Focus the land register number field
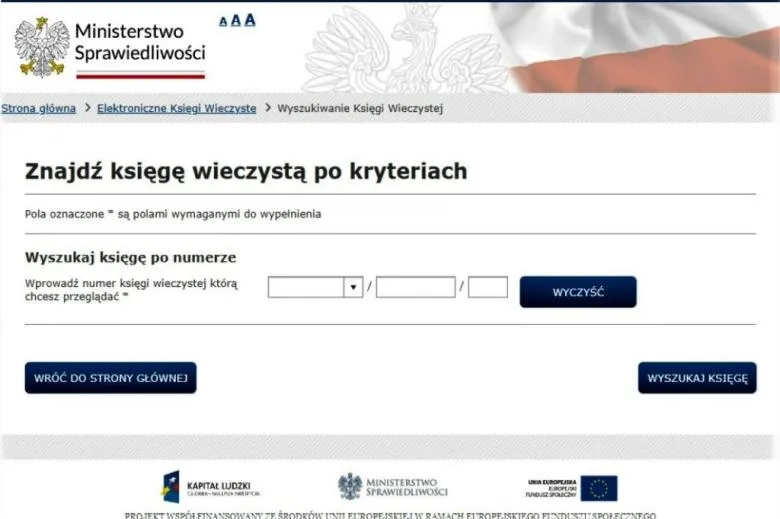 point(416,287)
